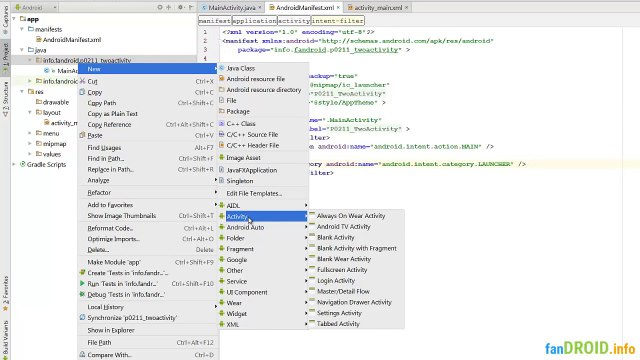Choose Login Activity template
This screenshot has height=360, width=640.
click(x=356, y=281)
